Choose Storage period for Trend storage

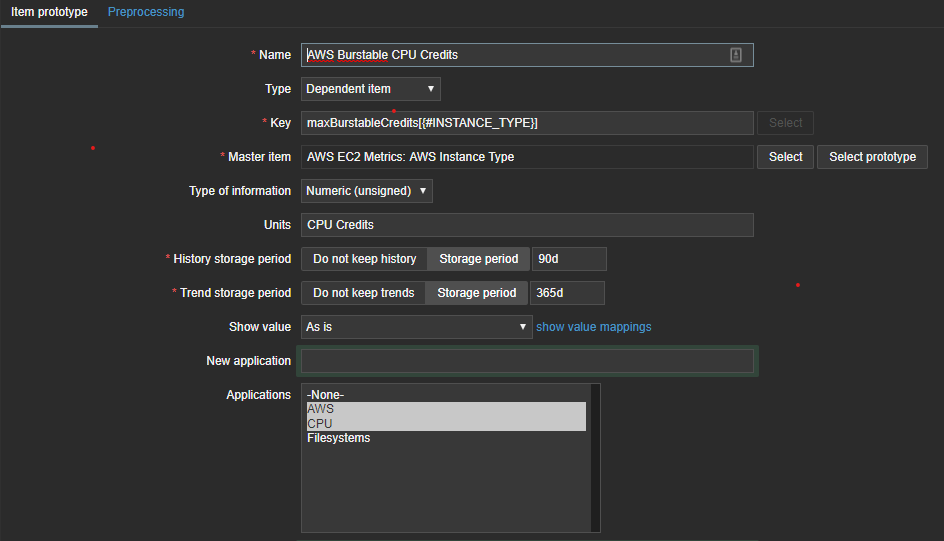476,293
